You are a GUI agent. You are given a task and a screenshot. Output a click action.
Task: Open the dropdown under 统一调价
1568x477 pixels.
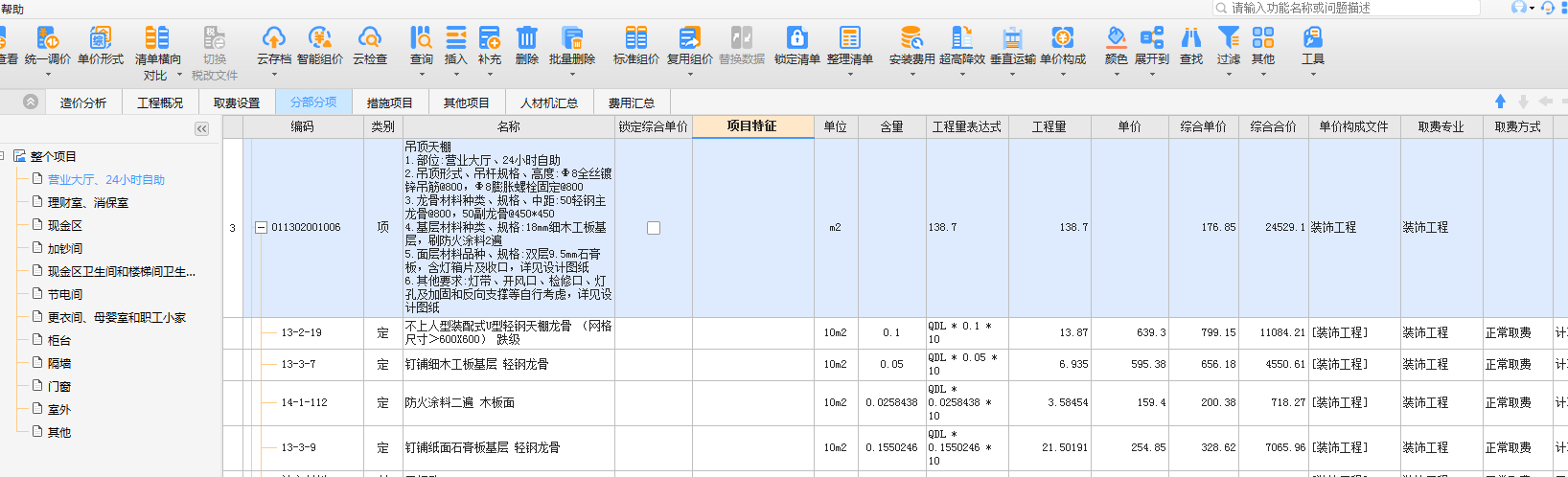[x=48, y=74]
